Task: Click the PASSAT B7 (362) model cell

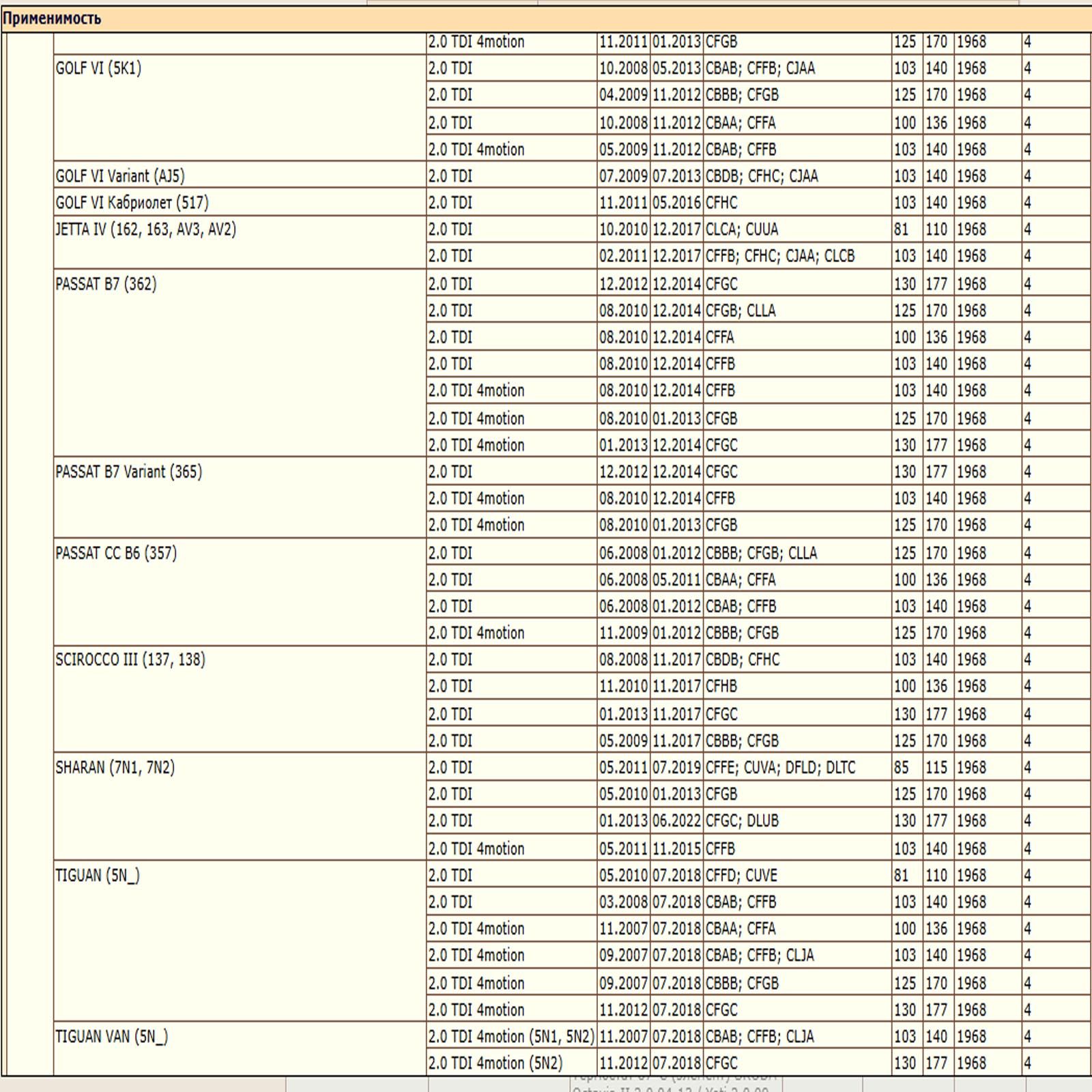Action: (106, 284)
